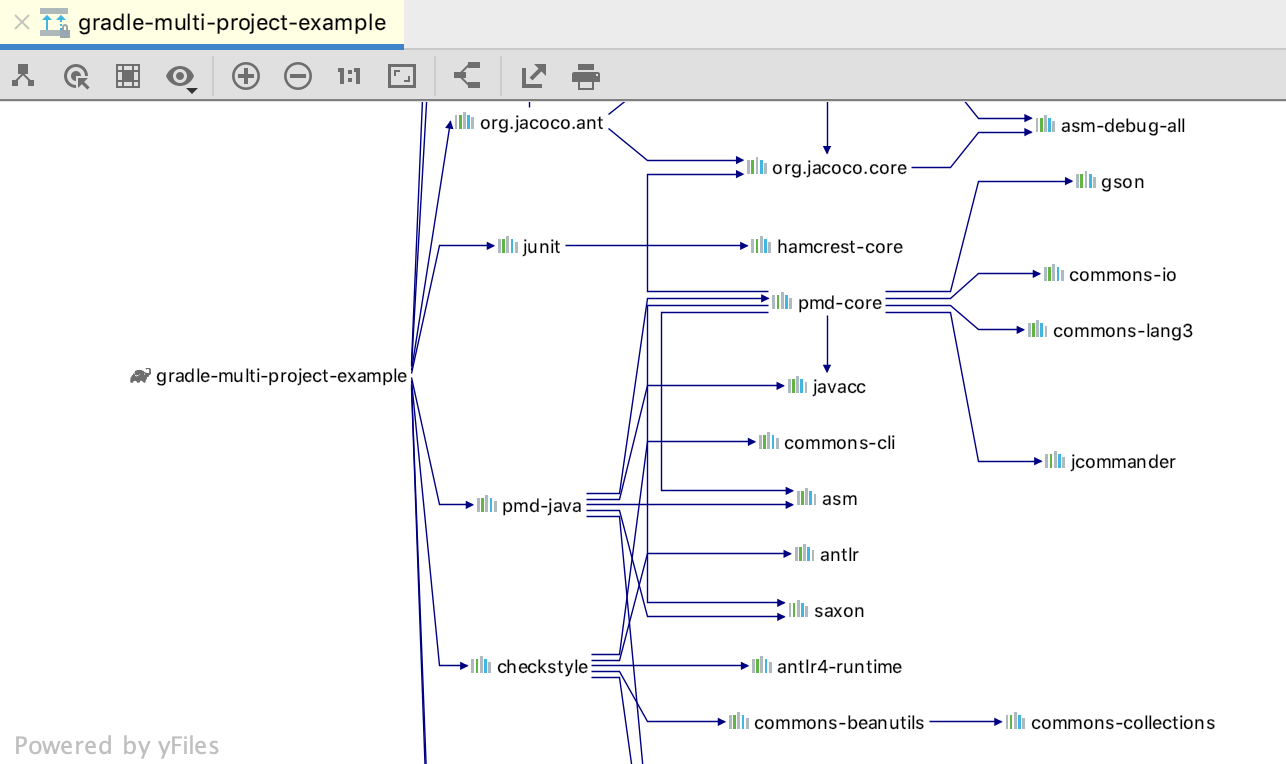Open the dependency analysis branch icon

tap(466, 76)
